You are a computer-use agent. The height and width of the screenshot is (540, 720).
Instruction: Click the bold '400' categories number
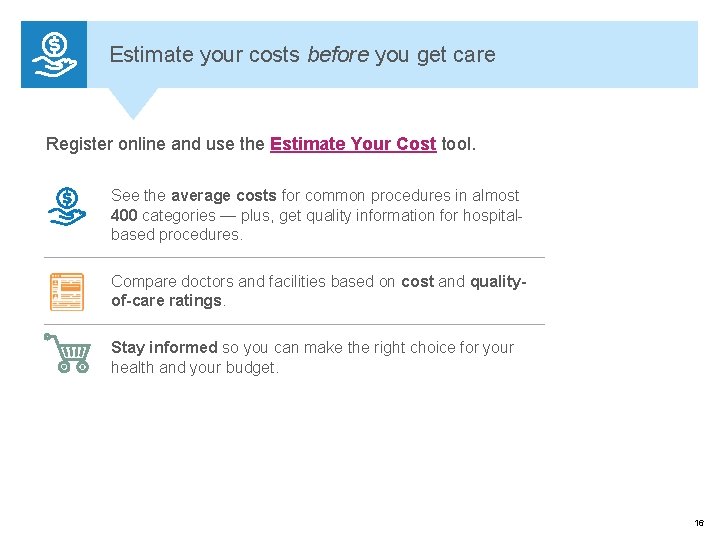click(x=124, y=215)
